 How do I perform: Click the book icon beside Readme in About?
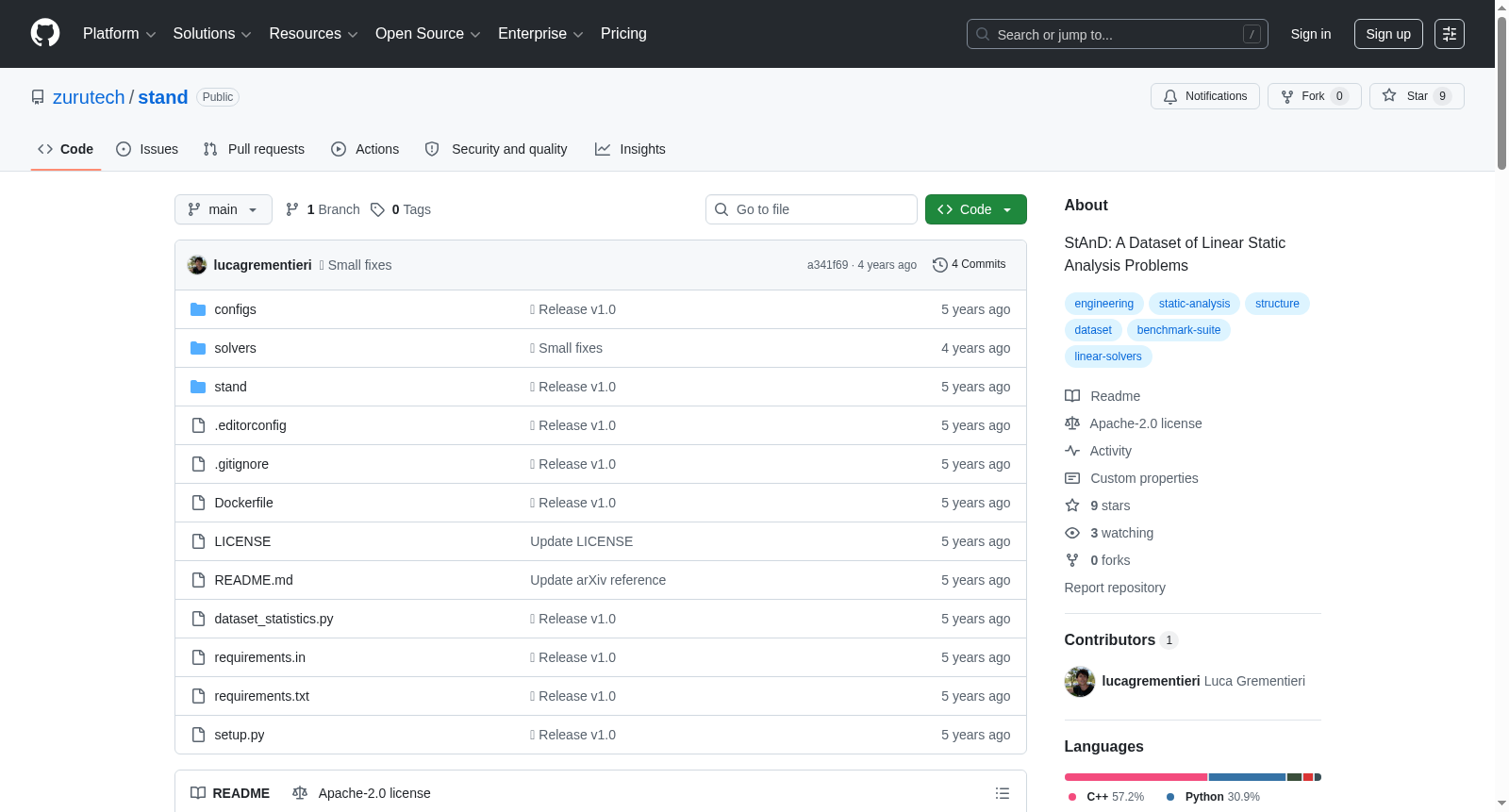click(1072, 396)
